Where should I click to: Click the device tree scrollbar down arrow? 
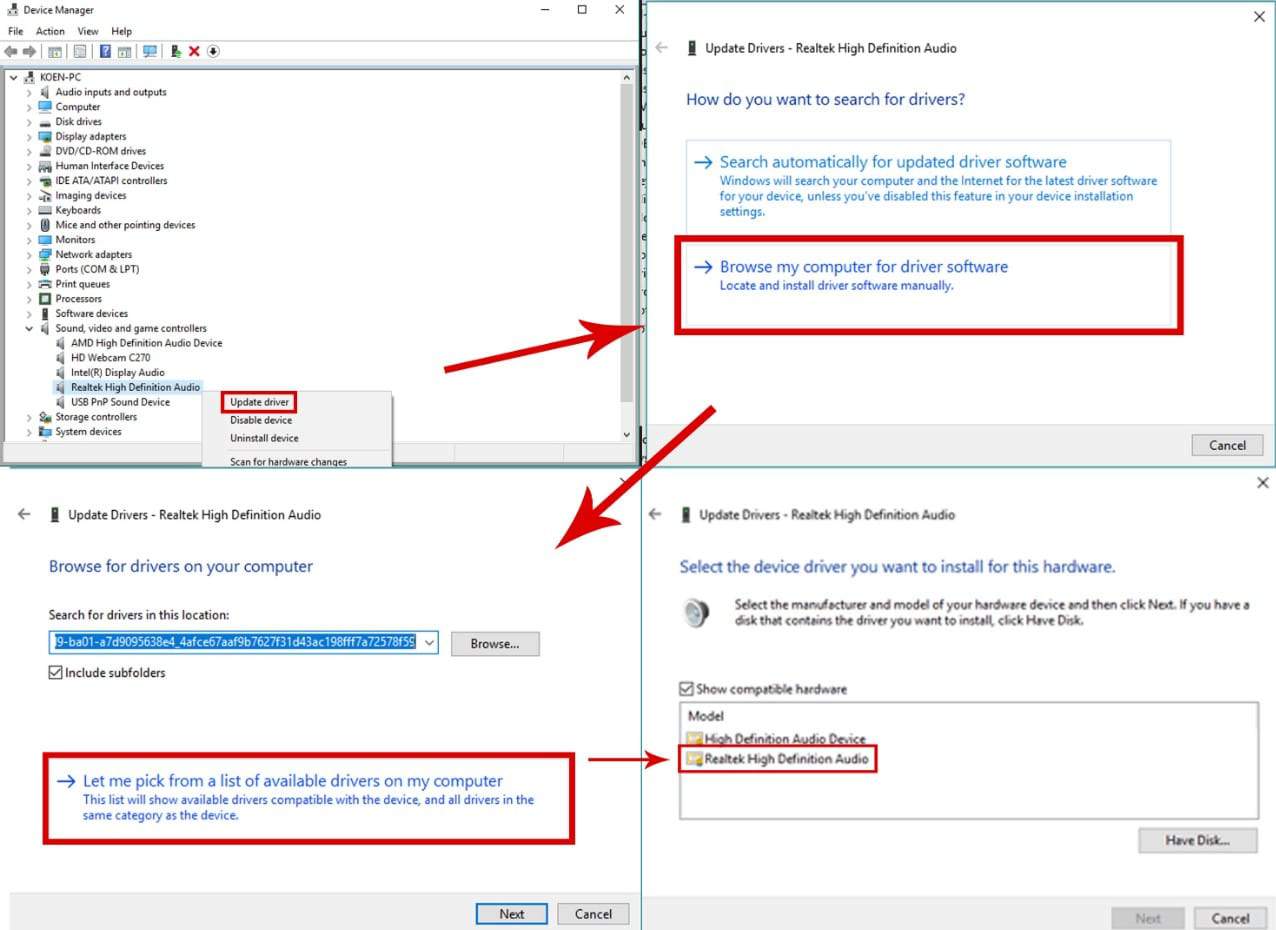point(627,435)
